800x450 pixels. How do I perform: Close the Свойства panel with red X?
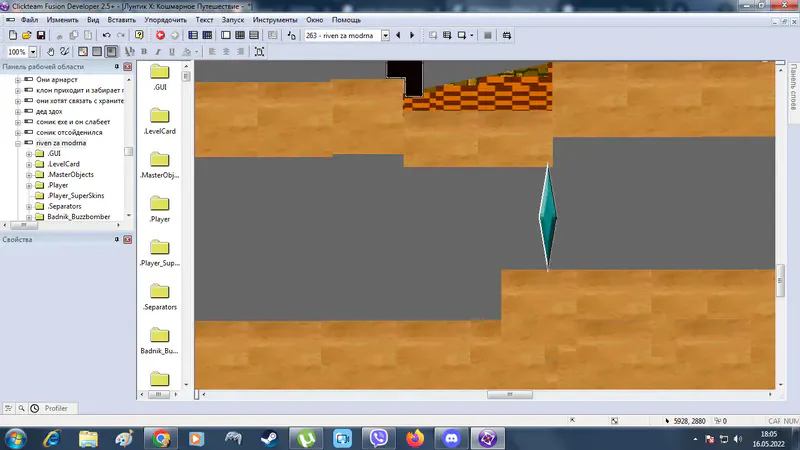(128, 239)
